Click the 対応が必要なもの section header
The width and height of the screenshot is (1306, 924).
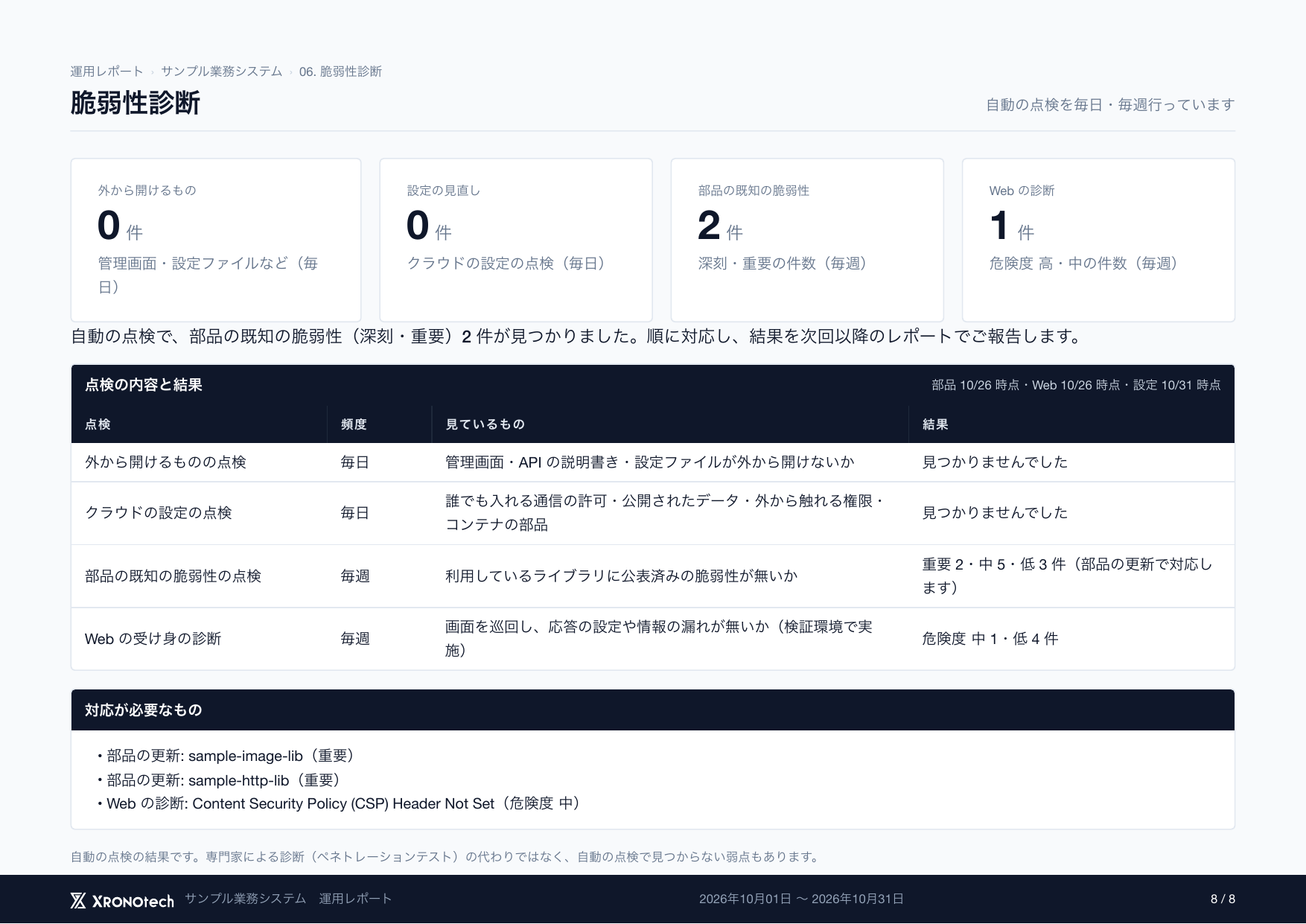(x=653, y=710)
